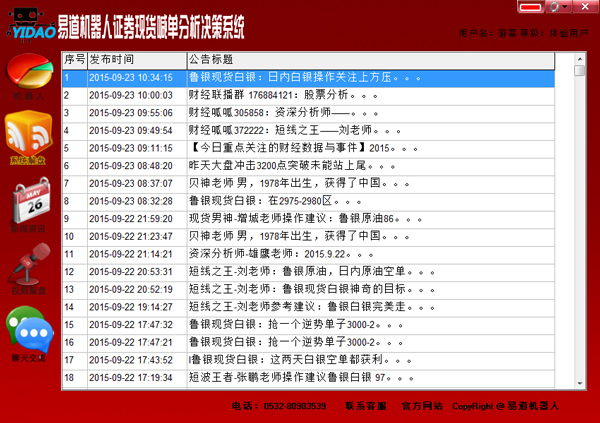Click the 等级：体验用户 label
This screenshot has height=423, width=600.
coord(554,33)
